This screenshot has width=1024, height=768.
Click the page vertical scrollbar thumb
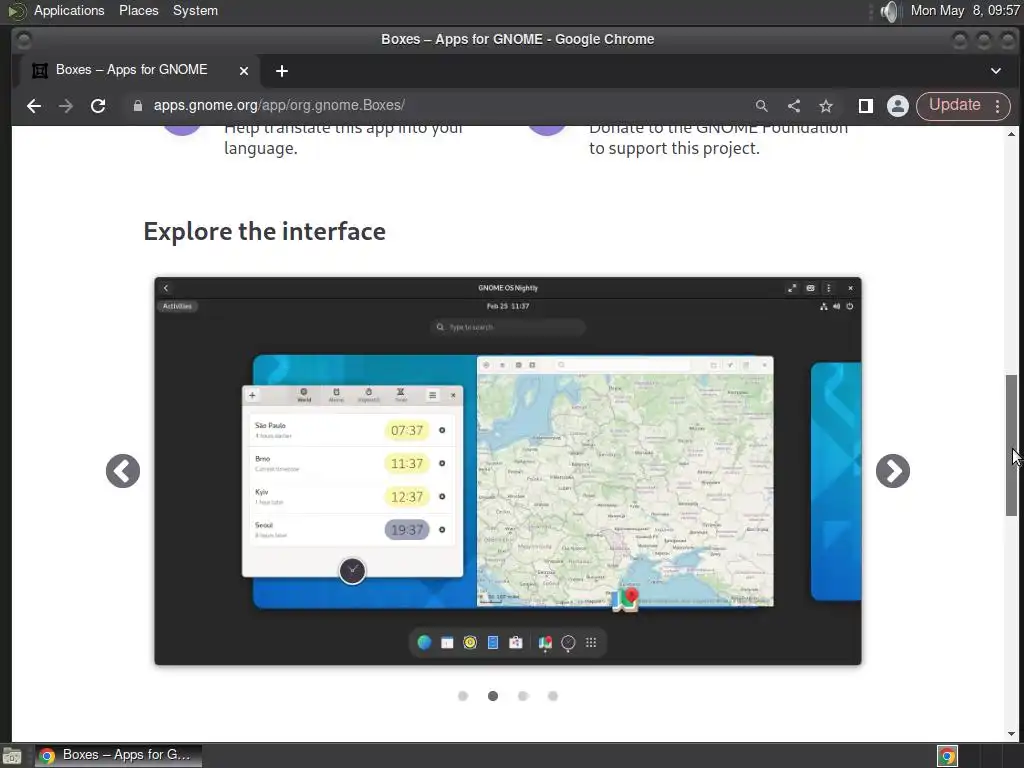[1011, 445]
